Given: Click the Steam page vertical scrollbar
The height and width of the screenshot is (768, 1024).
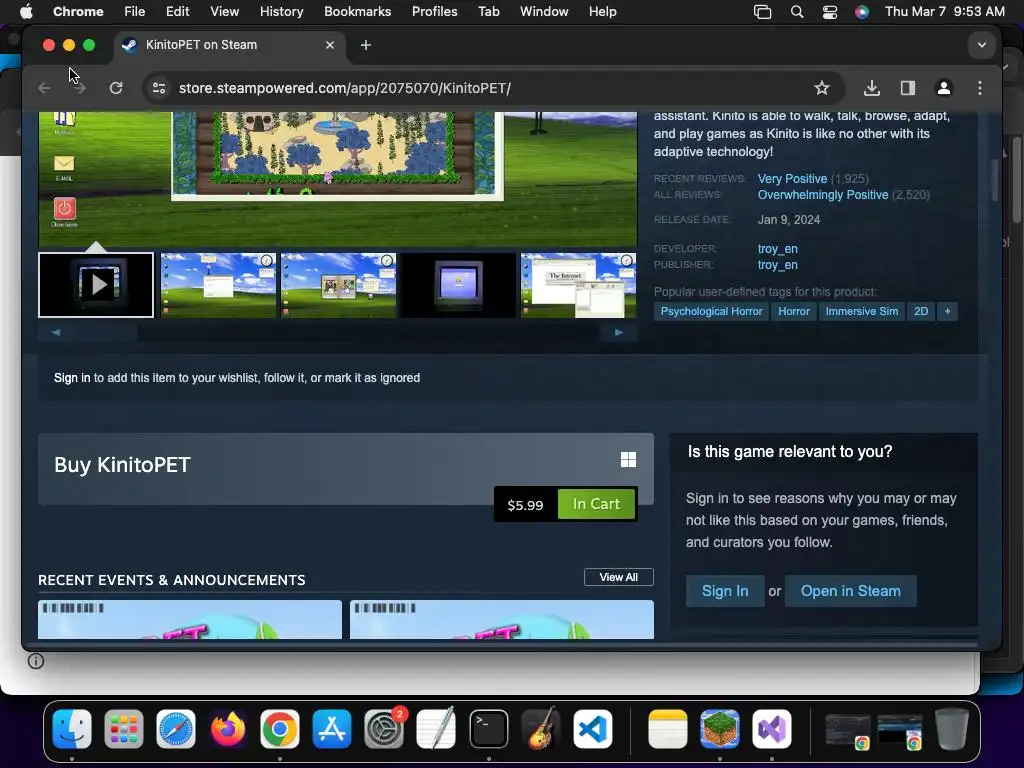Looking at the screenshot, I should 995,180.
